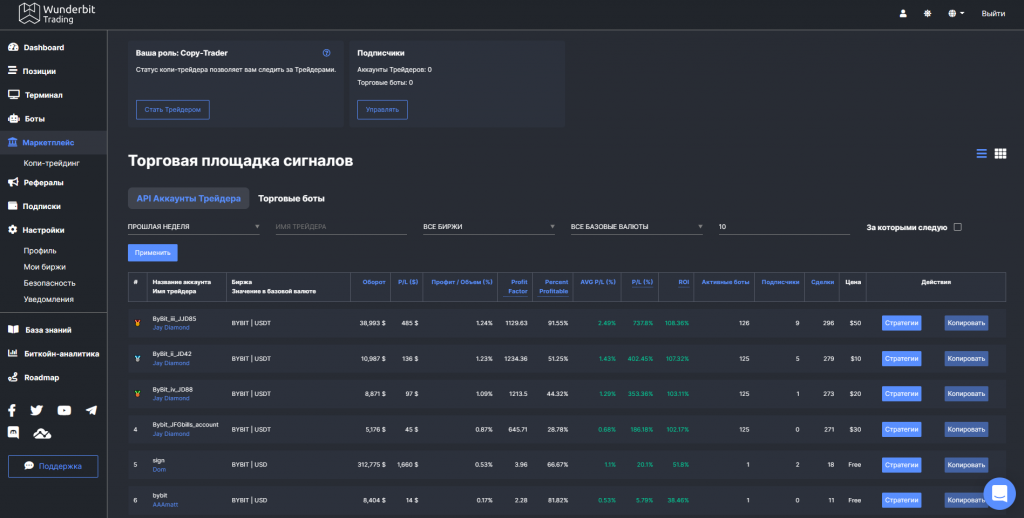1024x518 pixels.
Task: Switch to list view layout
Action: 982,154
